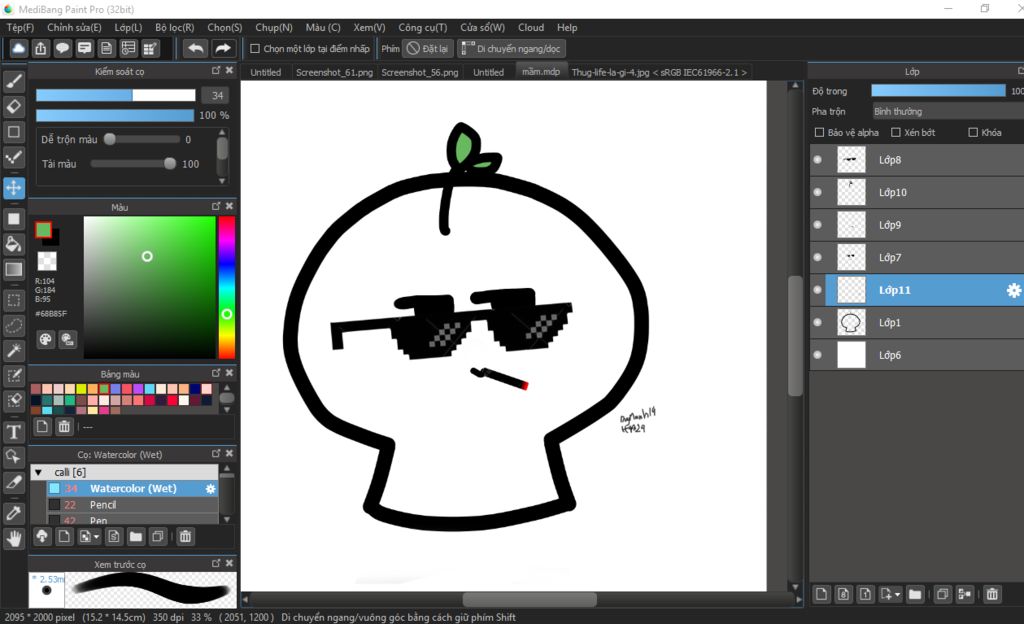Enable the Xén bớt checkbox

896,133
